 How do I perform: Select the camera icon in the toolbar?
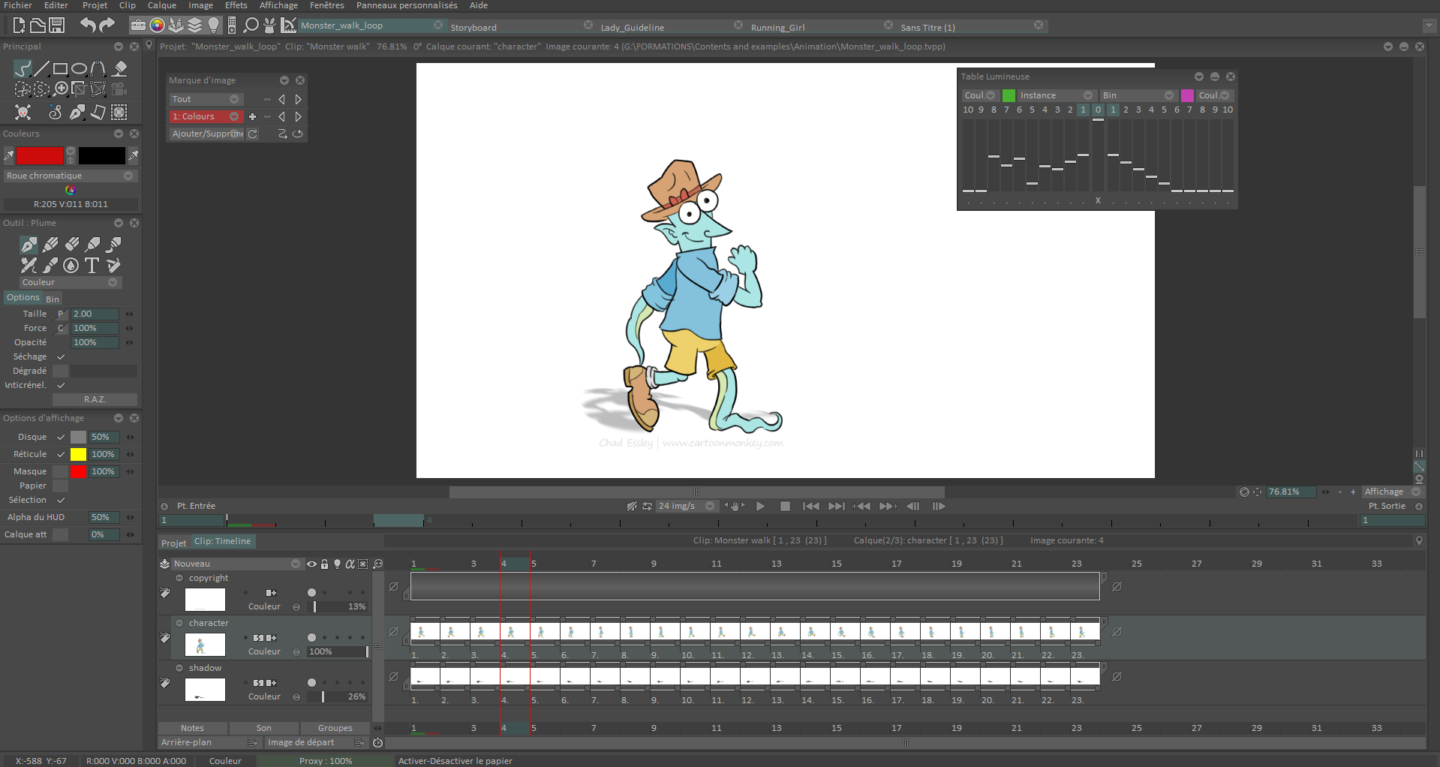pos(118,89)
